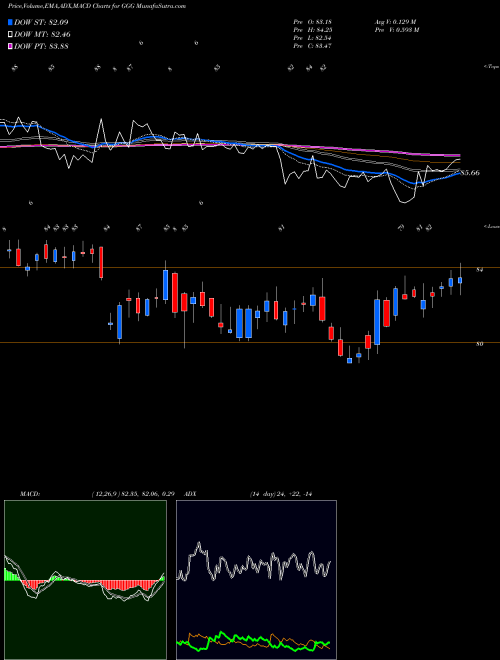Click the 'Pre V: 0.393 M' volume text
Screen dimensions: 500x660
pos(397,29)
